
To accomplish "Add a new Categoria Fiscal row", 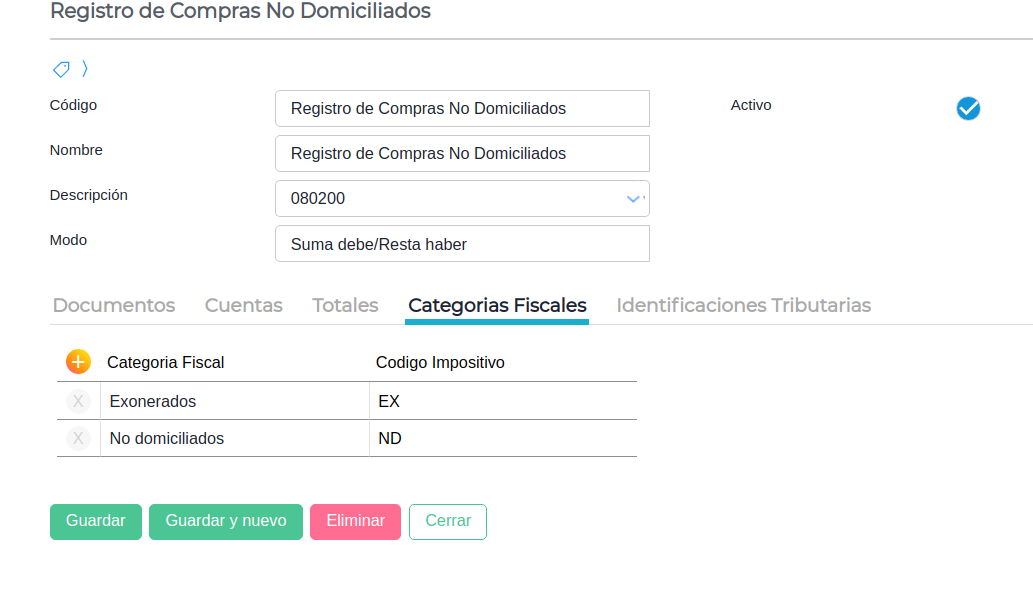I will point(78,362).
